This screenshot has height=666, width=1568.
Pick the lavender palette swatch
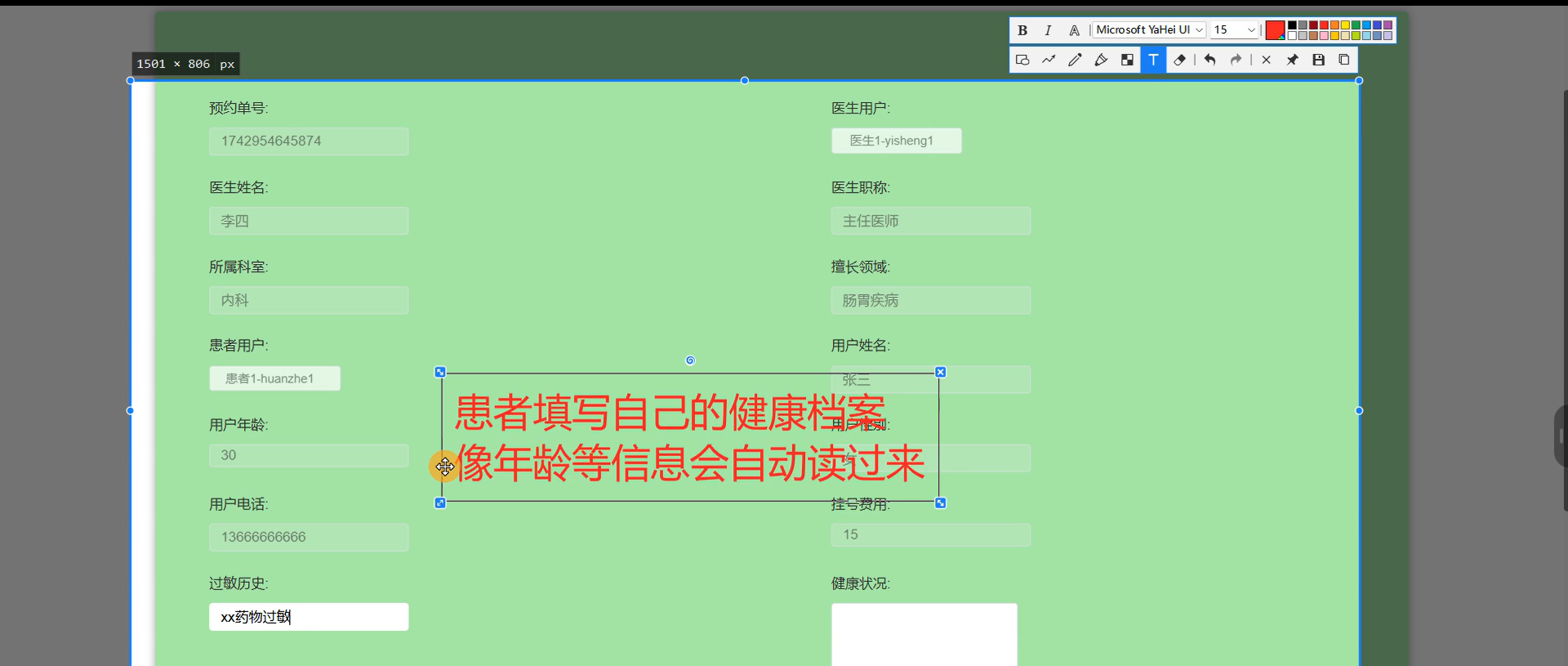(x=1388, y=35)
